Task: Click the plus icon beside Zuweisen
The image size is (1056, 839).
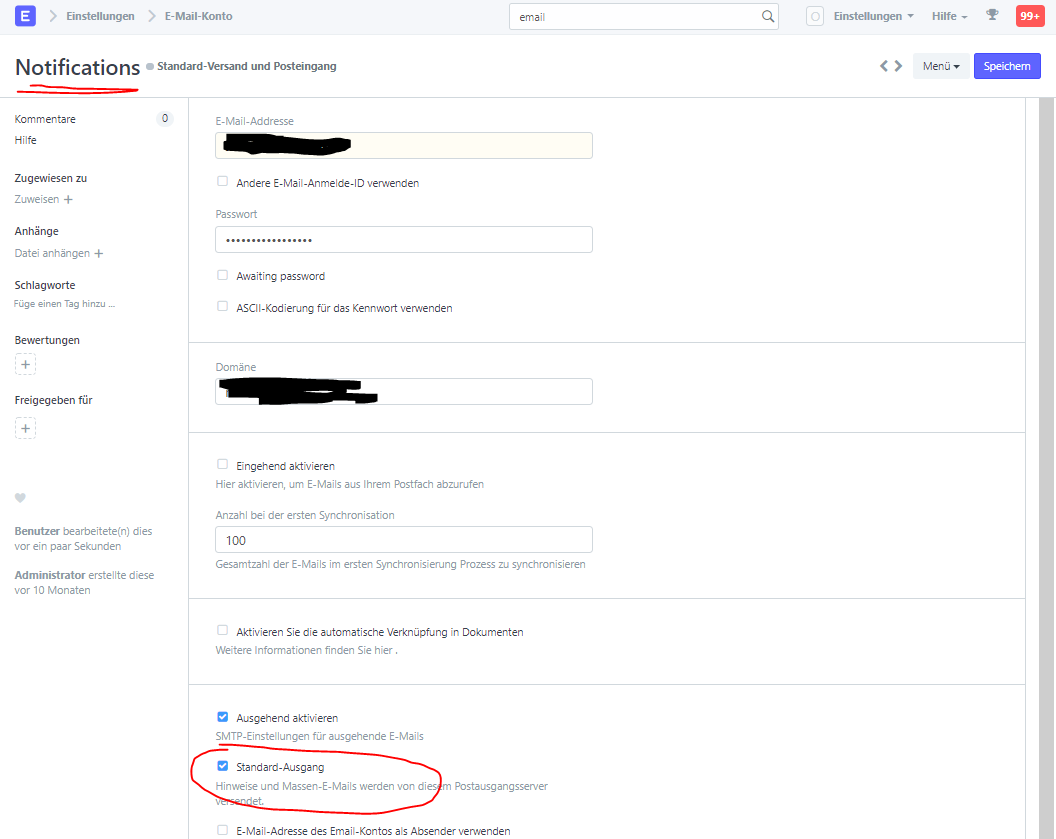Action: [68, 199]
